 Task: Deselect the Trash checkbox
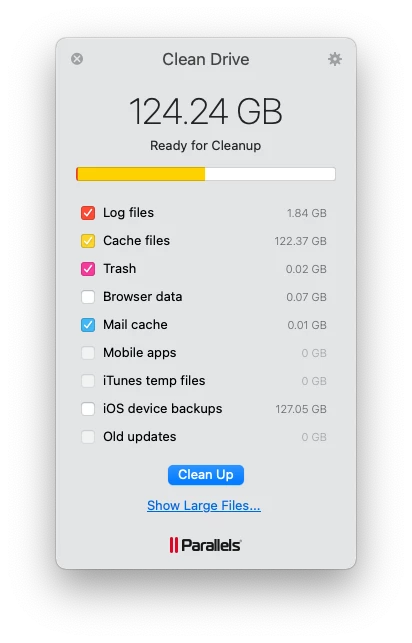88,269
